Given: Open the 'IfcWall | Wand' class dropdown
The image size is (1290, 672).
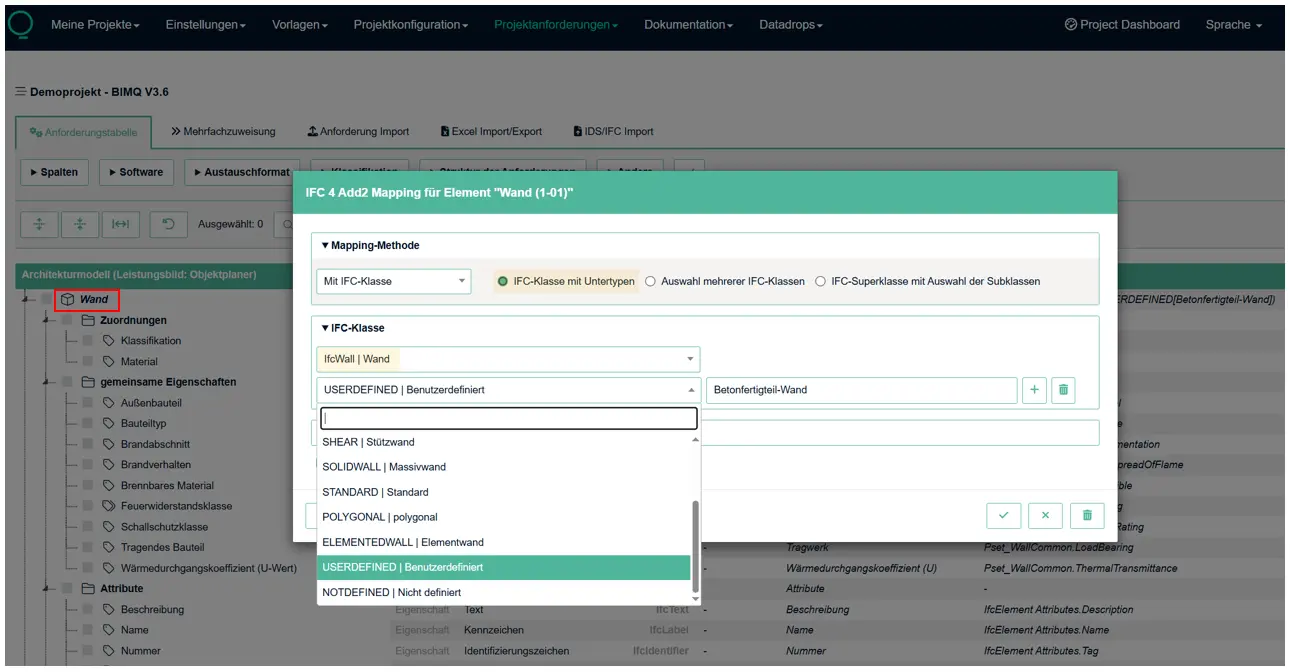Looking at the screenshot, I should 508,358.
